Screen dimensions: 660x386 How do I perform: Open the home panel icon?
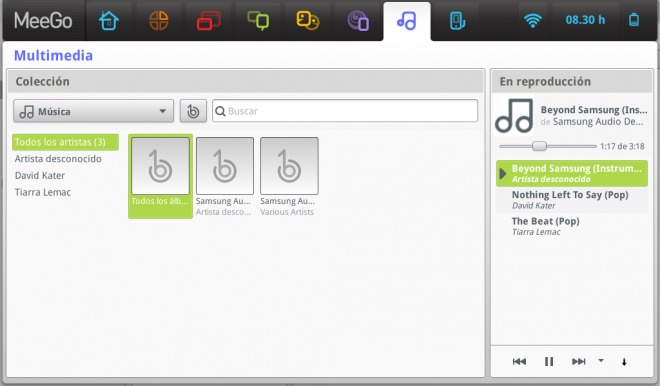[x=109, y=21]
